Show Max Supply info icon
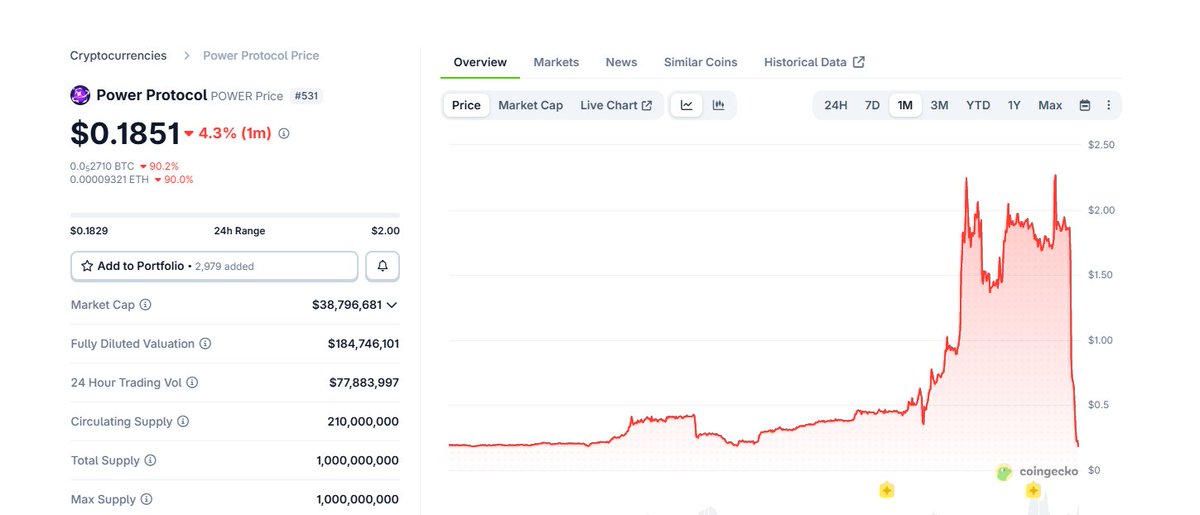The image size is (1200, 515). tap(146, 499)
